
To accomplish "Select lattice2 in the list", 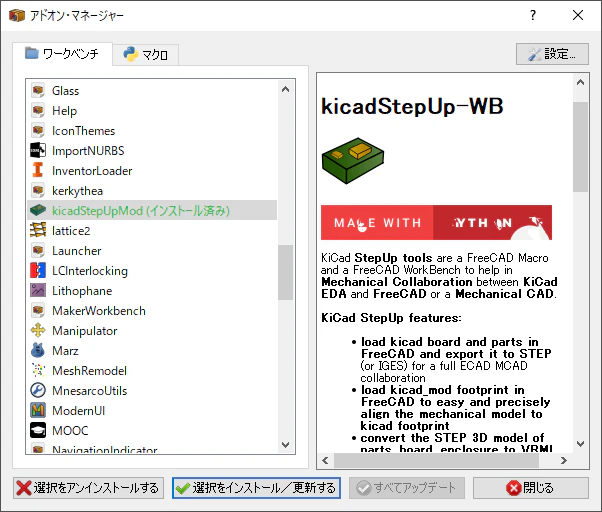I will (152, 230).
